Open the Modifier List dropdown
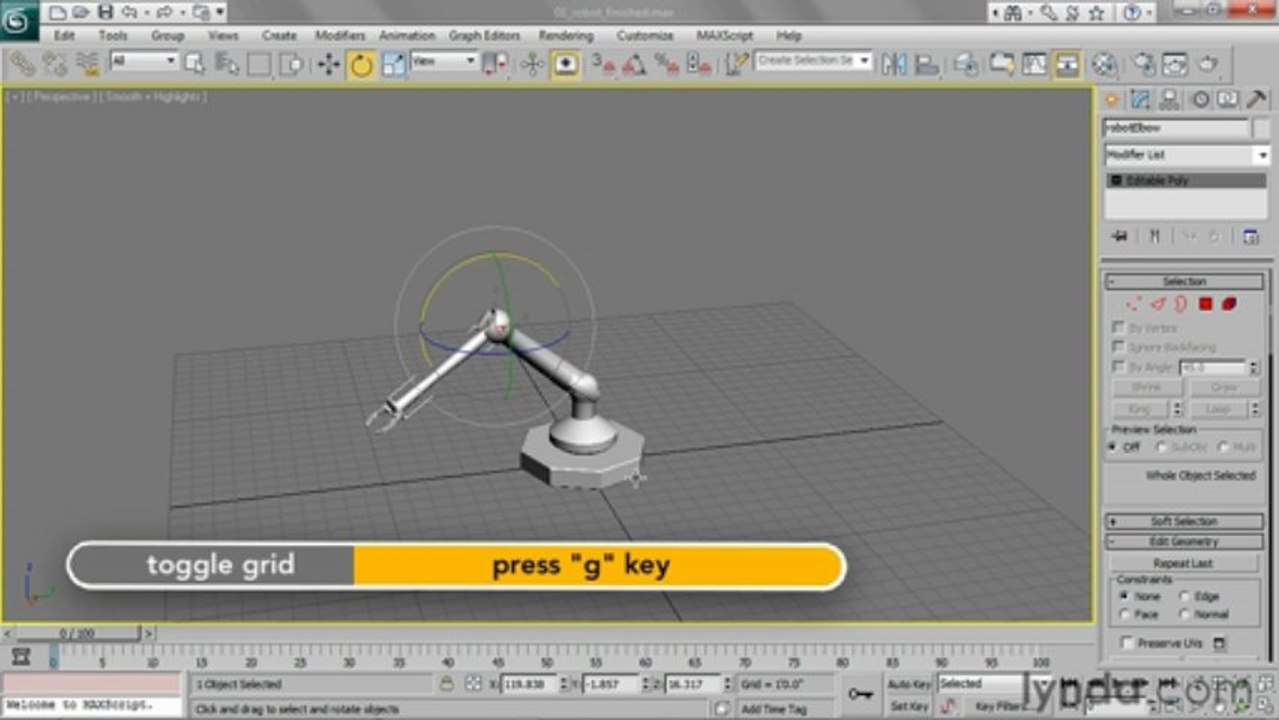Image resolution: width=1279 pixels, height=720 pixels. [1186, 155]
